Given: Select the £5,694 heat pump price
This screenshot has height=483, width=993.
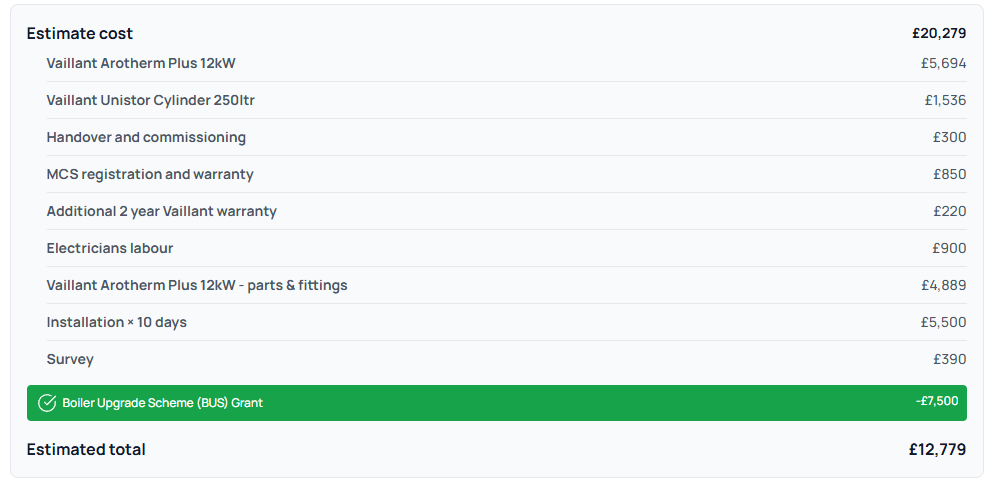Looking at the screenshot, I should (x=943, y=63).
